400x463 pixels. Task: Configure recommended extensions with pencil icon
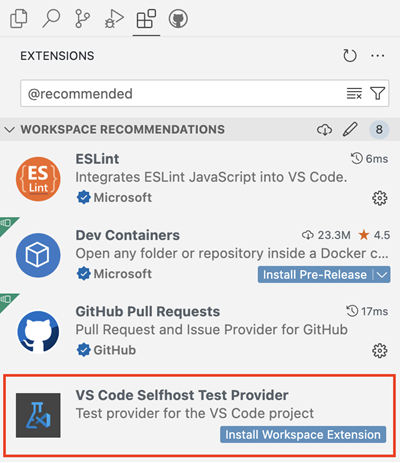pos(350,129)
